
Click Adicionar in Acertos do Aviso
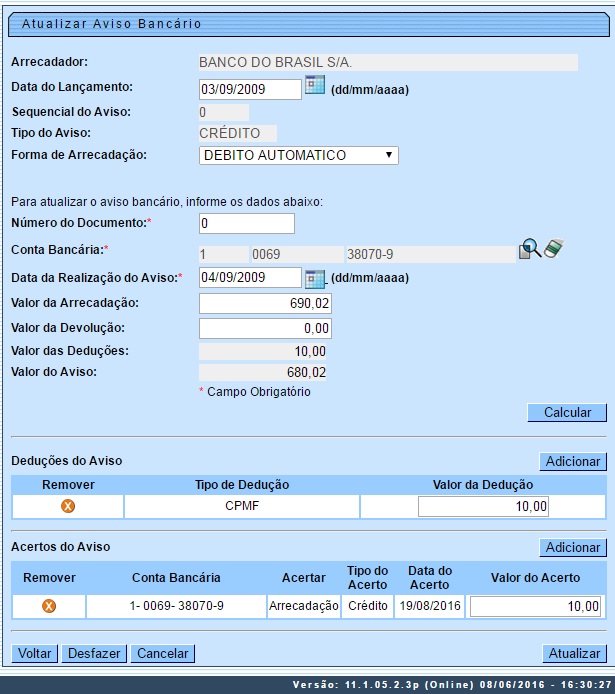[x=572, y=548]
